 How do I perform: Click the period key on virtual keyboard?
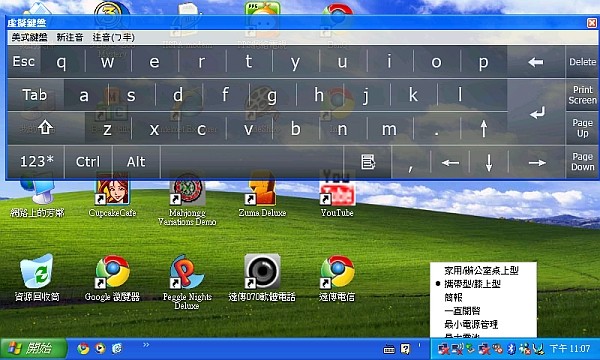437,129
